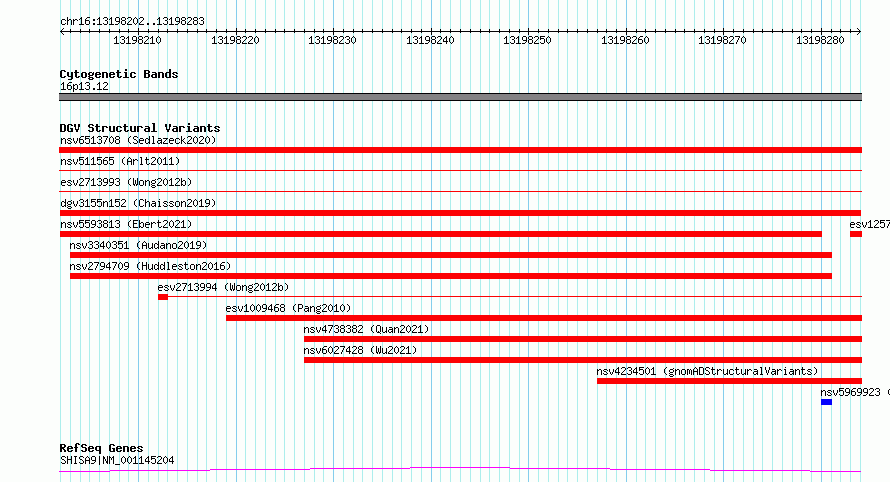Click the 16p13.12 band label
This screenshot has width=890, height=482.
tap(84, 86)
